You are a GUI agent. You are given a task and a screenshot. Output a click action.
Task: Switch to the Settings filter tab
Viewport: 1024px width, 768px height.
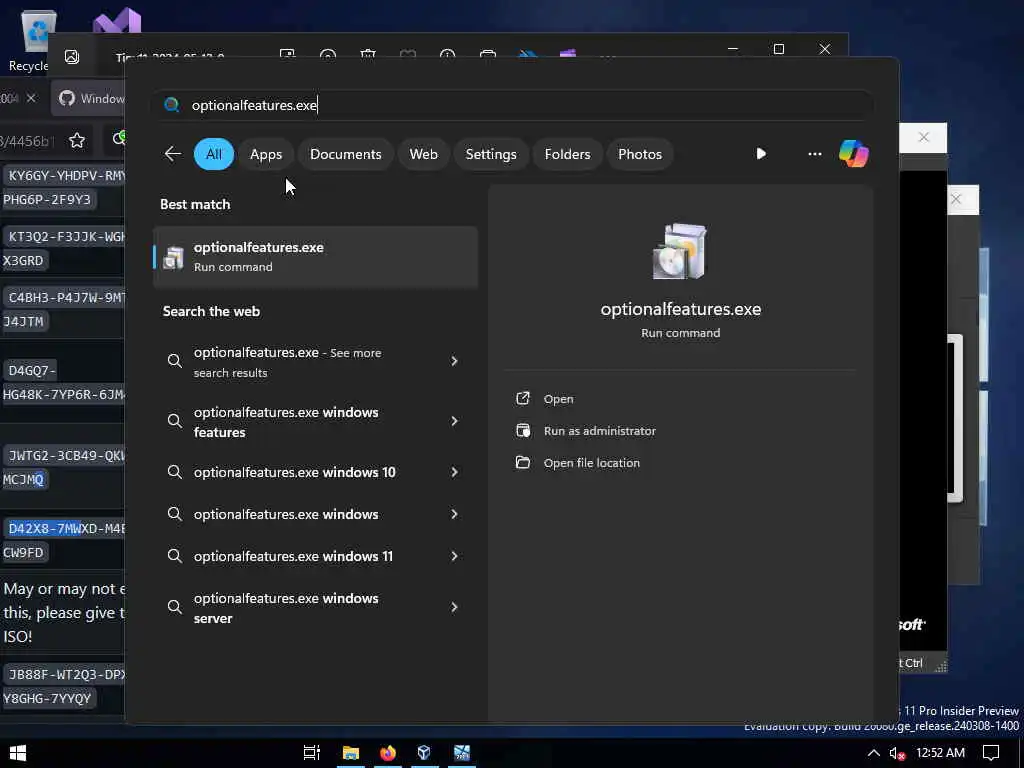pyautogui.click(x=490, y=154)
